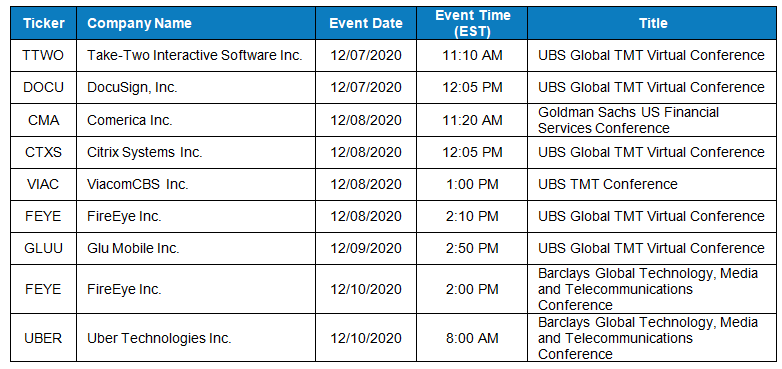Select the TTWO ticker cell

[x=43, y=55]
